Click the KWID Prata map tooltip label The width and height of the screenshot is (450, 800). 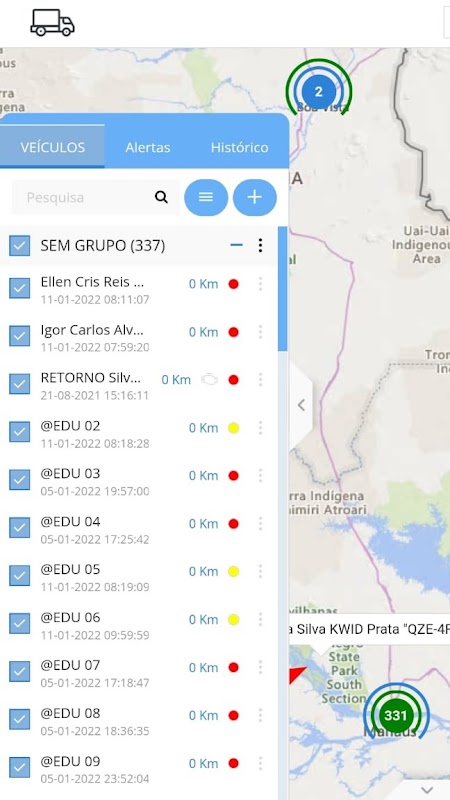click(x=369, y=629)
